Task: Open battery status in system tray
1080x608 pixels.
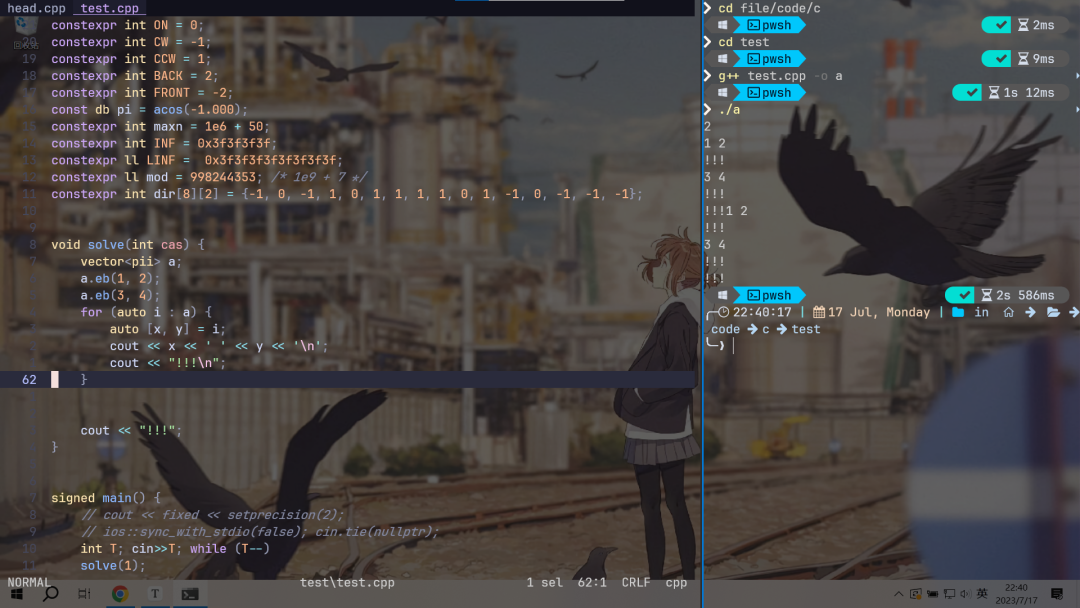Action: (x=933, y=594)
